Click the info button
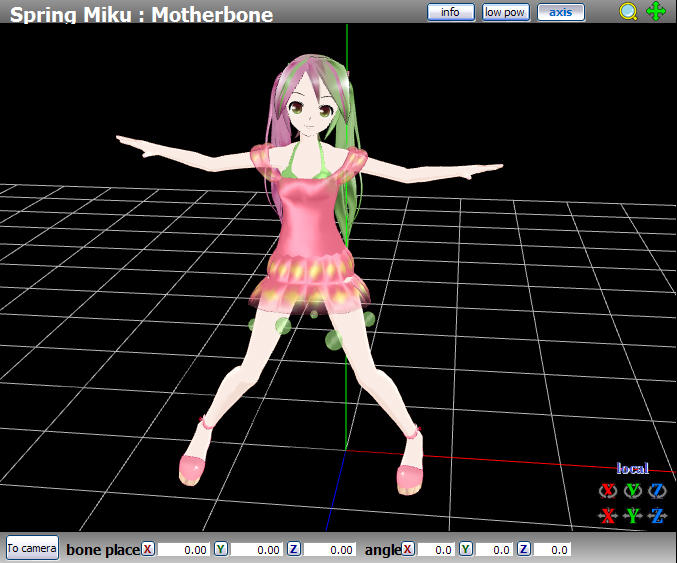 (451, 12)
